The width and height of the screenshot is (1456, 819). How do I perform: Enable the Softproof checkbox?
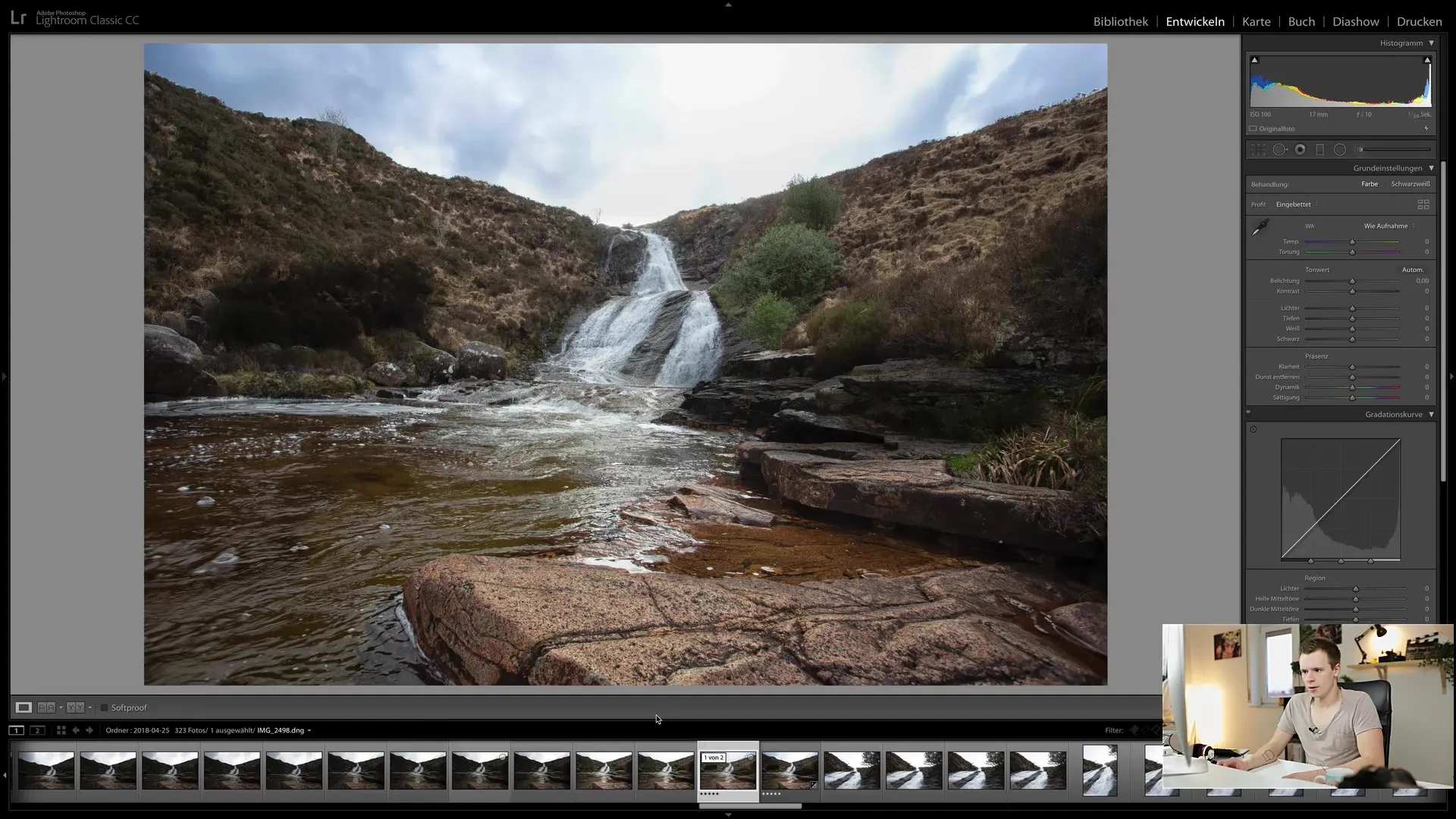tap(104, 708)
